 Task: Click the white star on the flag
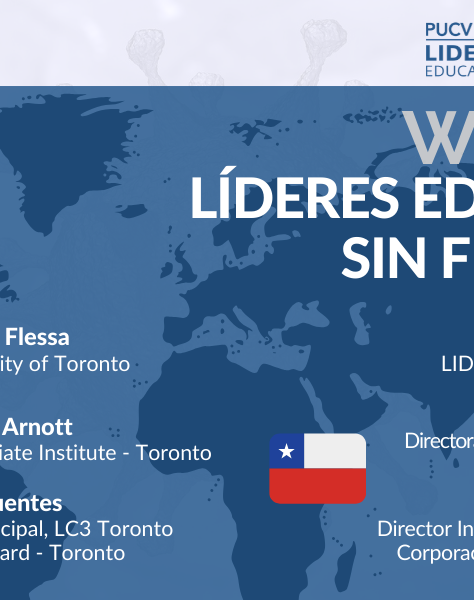click(287, 451)
